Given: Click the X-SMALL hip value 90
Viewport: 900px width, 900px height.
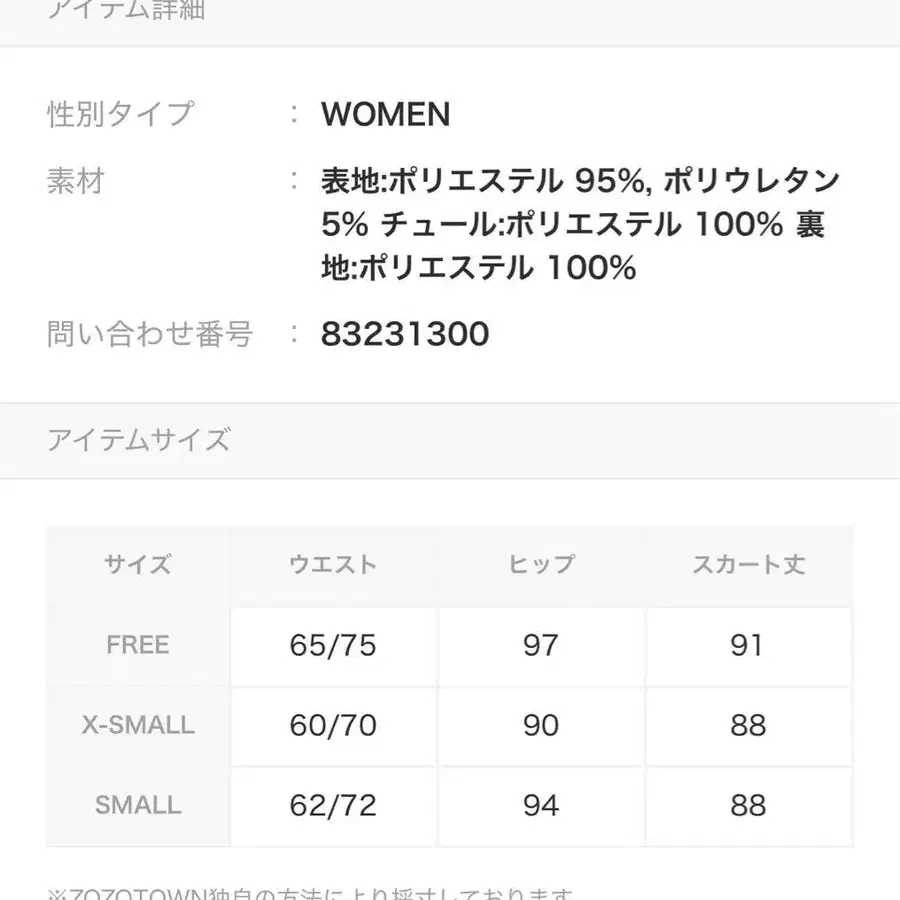Looking at the screenshot, I should tap(541, 725).
